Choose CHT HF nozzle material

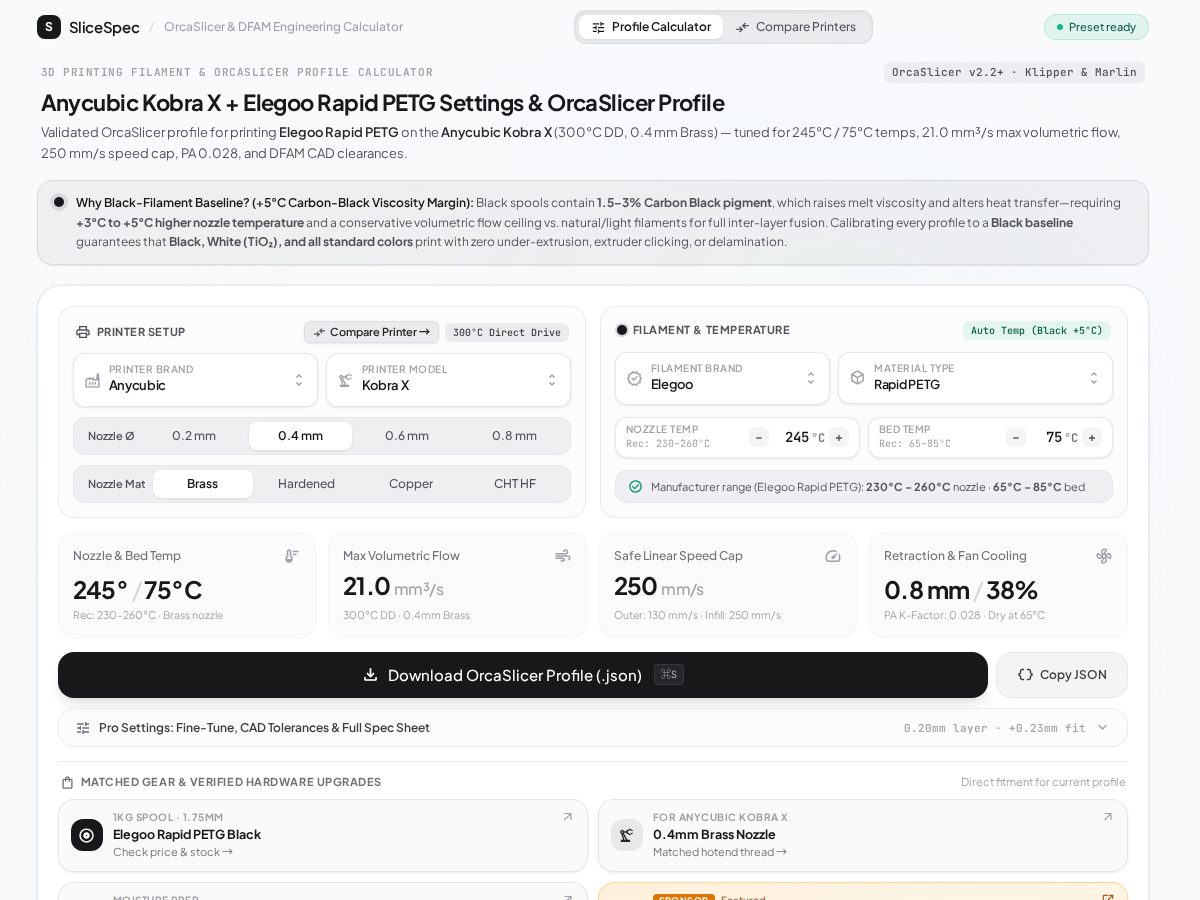tap(515, 484)
